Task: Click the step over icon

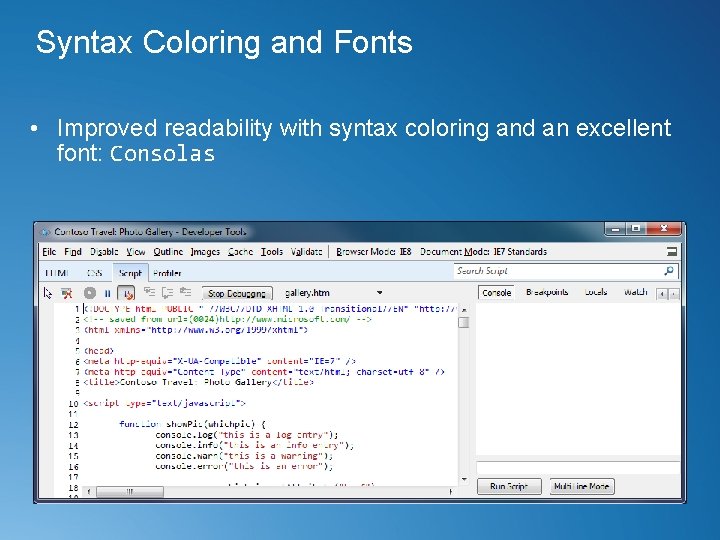Action: tap(167, 292)
